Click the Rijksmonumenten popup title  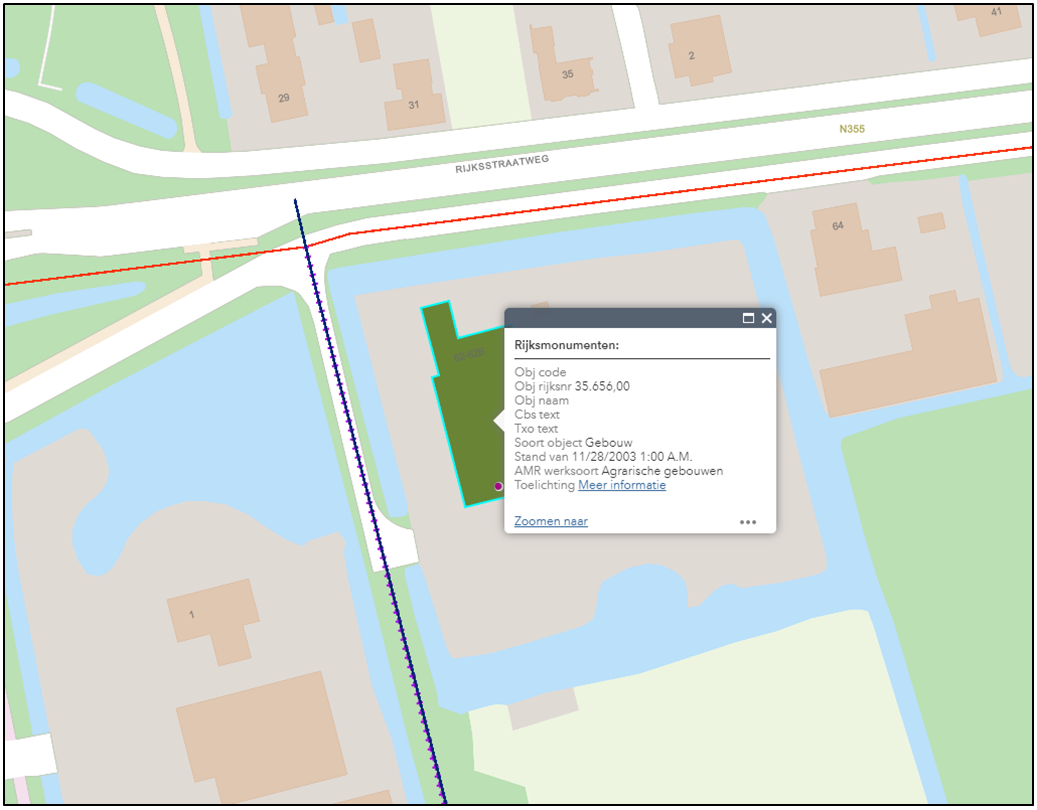[x=567, y=345]
